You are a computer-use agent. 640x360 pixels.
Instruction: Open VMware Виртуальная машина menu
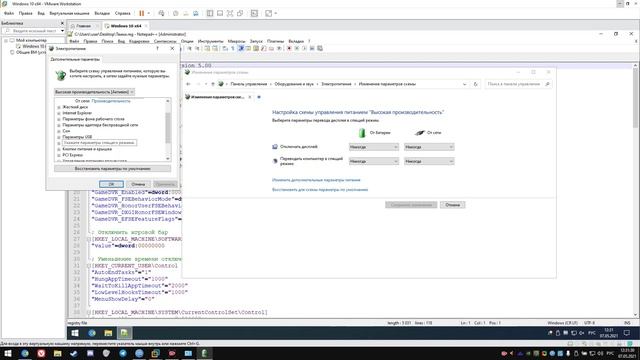point(69,13)
